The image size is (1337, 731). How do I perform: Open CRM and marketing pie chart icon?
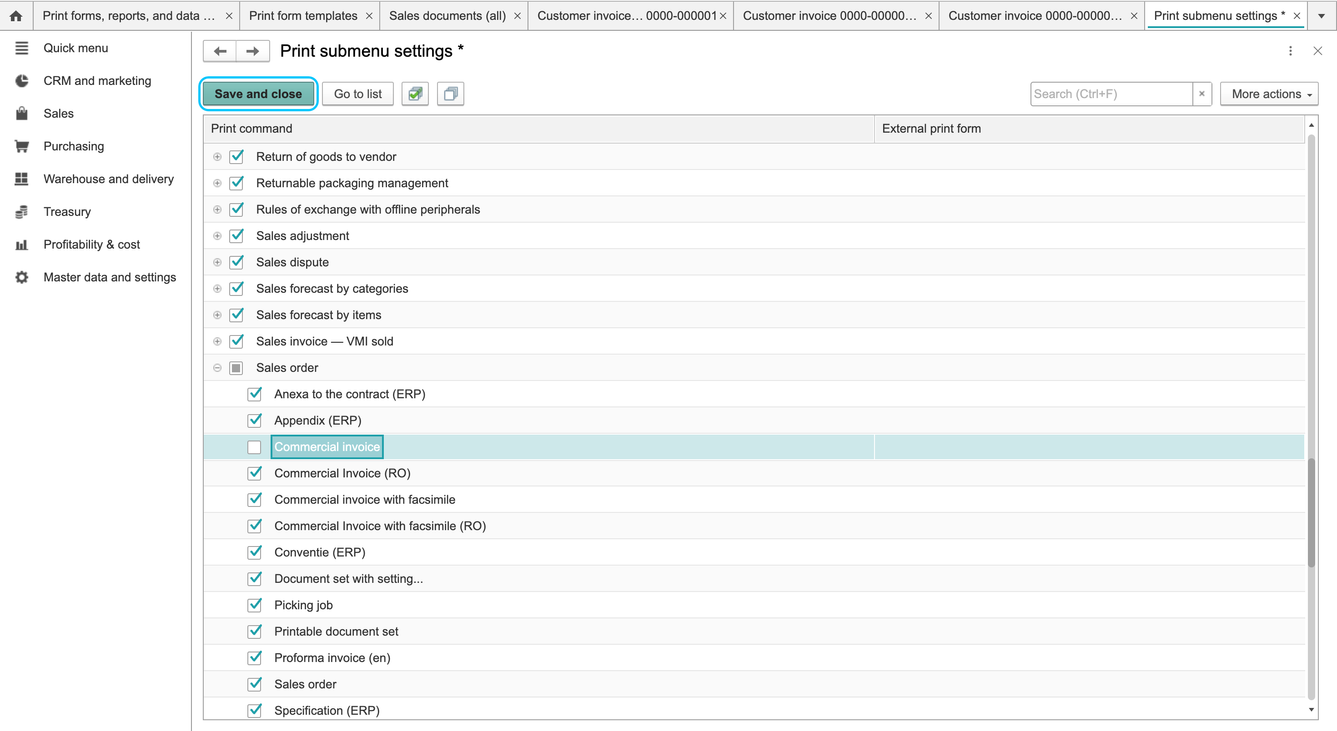click(21, 81)
